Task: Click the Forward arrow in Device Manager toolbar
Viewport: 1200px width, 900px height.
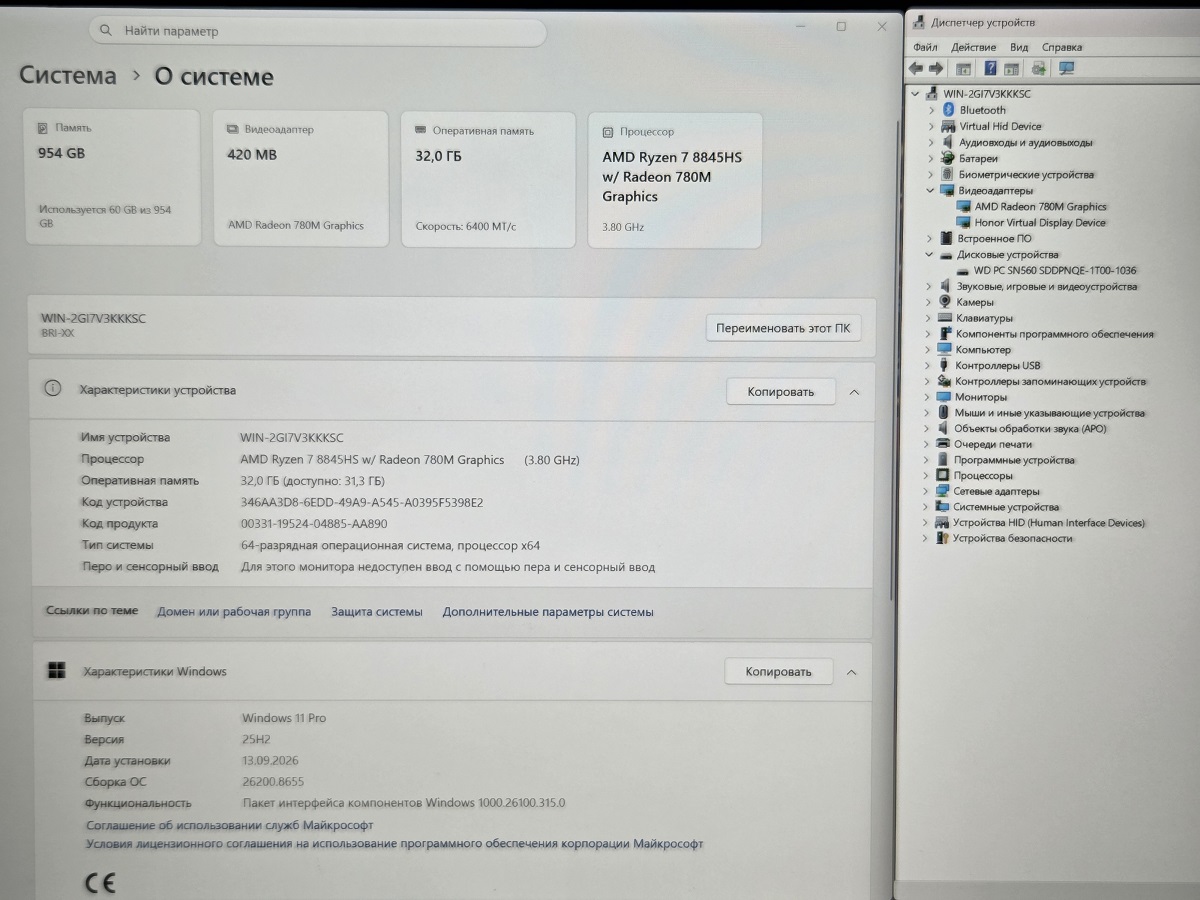Action: coord(936,68)
